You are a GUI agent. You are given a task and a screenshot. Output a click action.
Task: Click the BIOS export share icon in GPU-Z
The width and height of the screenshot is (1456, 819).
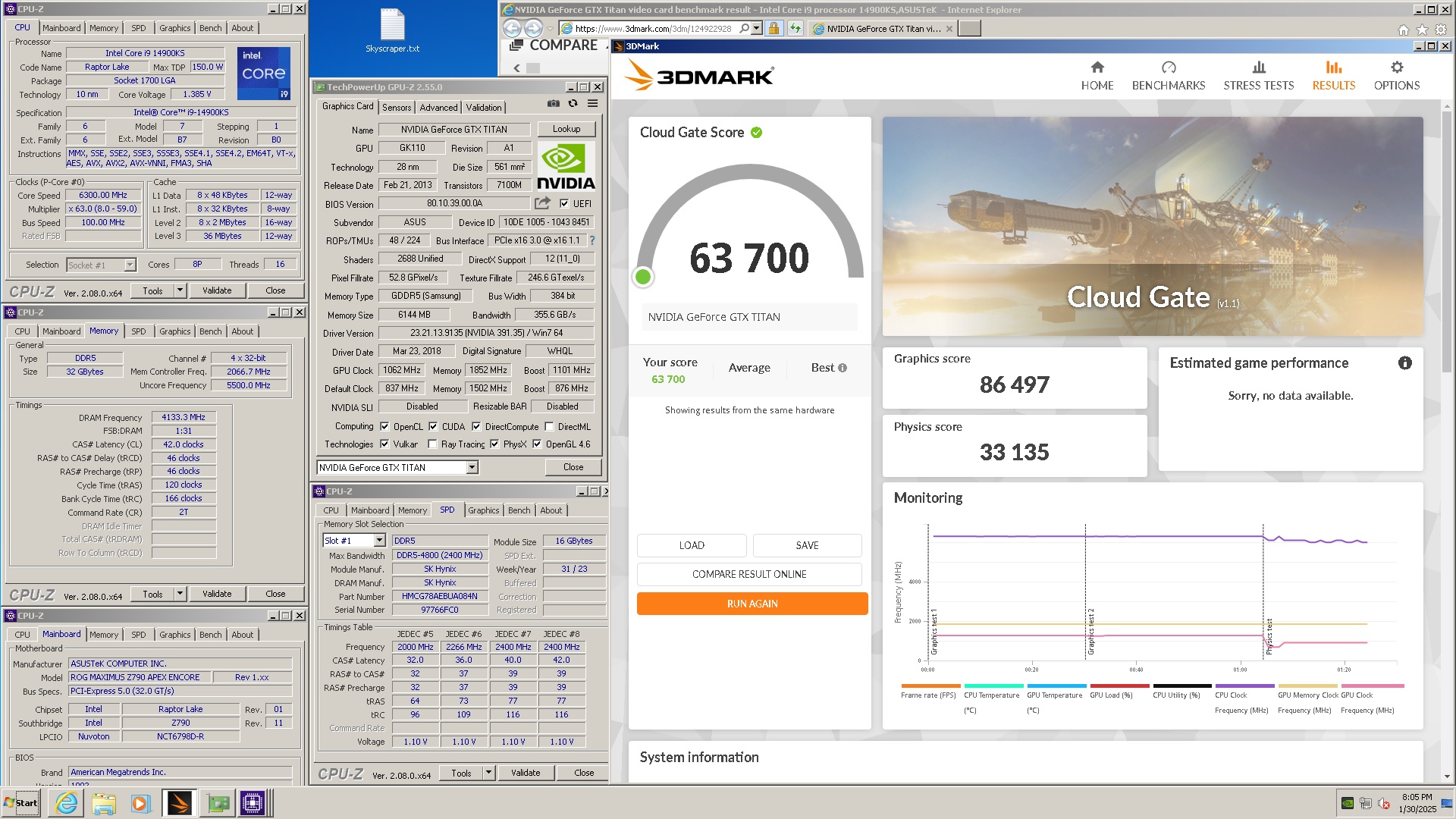542,203
